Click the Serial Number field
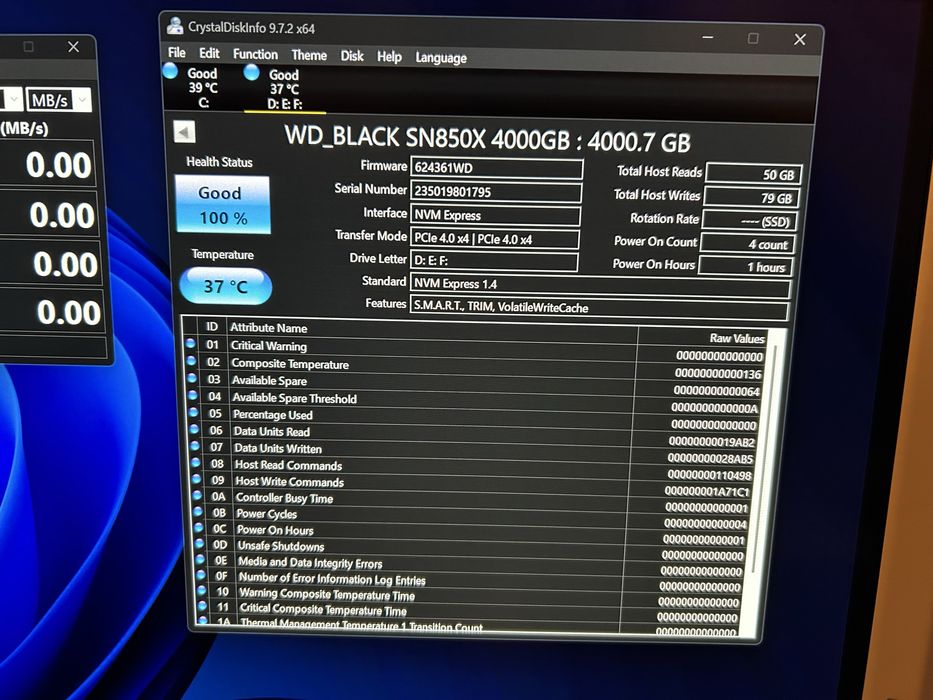The height and width of the screenshot is (700, 933). 496,192
